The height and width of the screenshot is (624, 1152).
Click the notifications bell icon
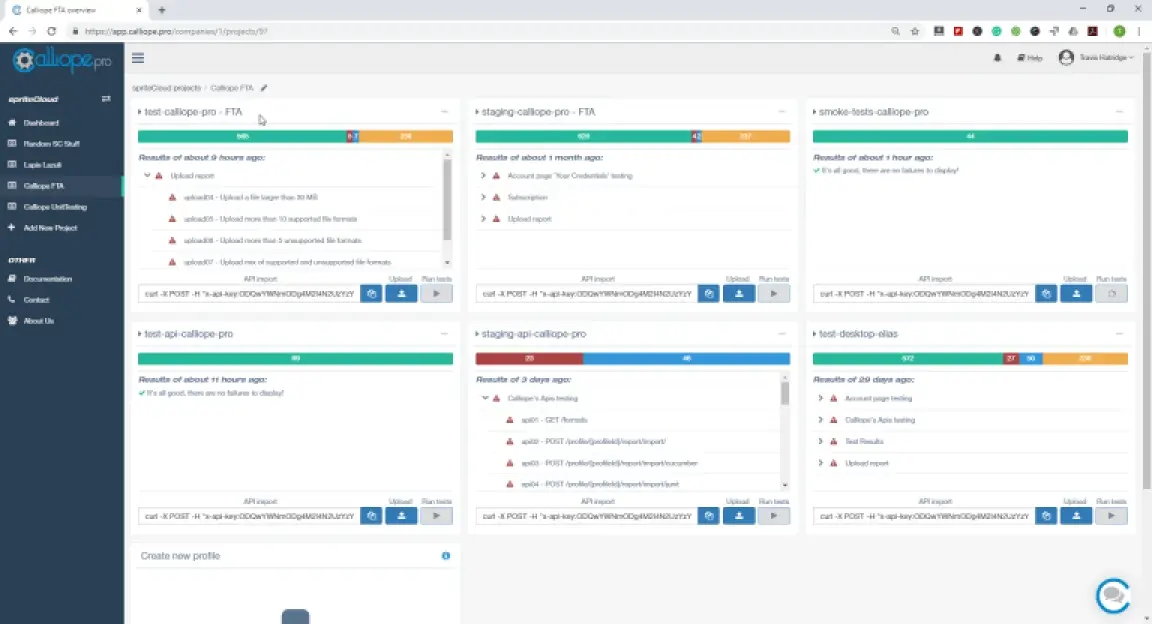pos(997,57)
